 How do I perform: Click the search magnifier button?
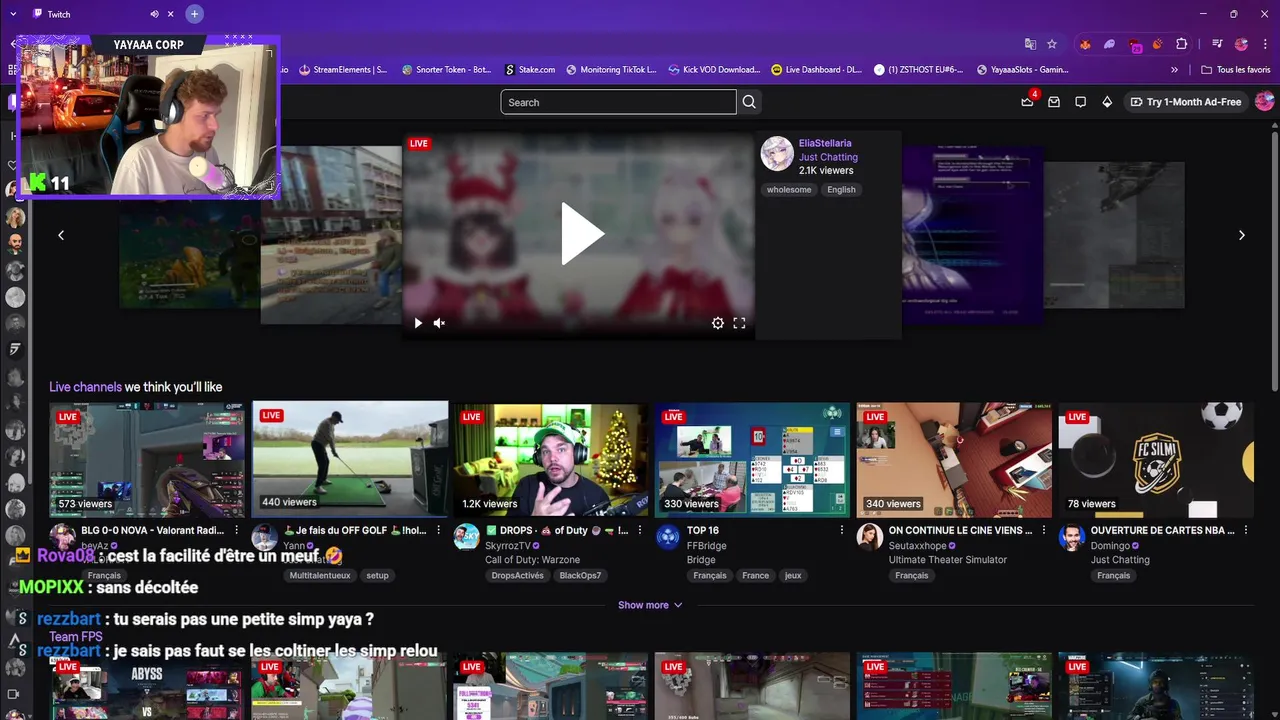[x=749, y=102]
